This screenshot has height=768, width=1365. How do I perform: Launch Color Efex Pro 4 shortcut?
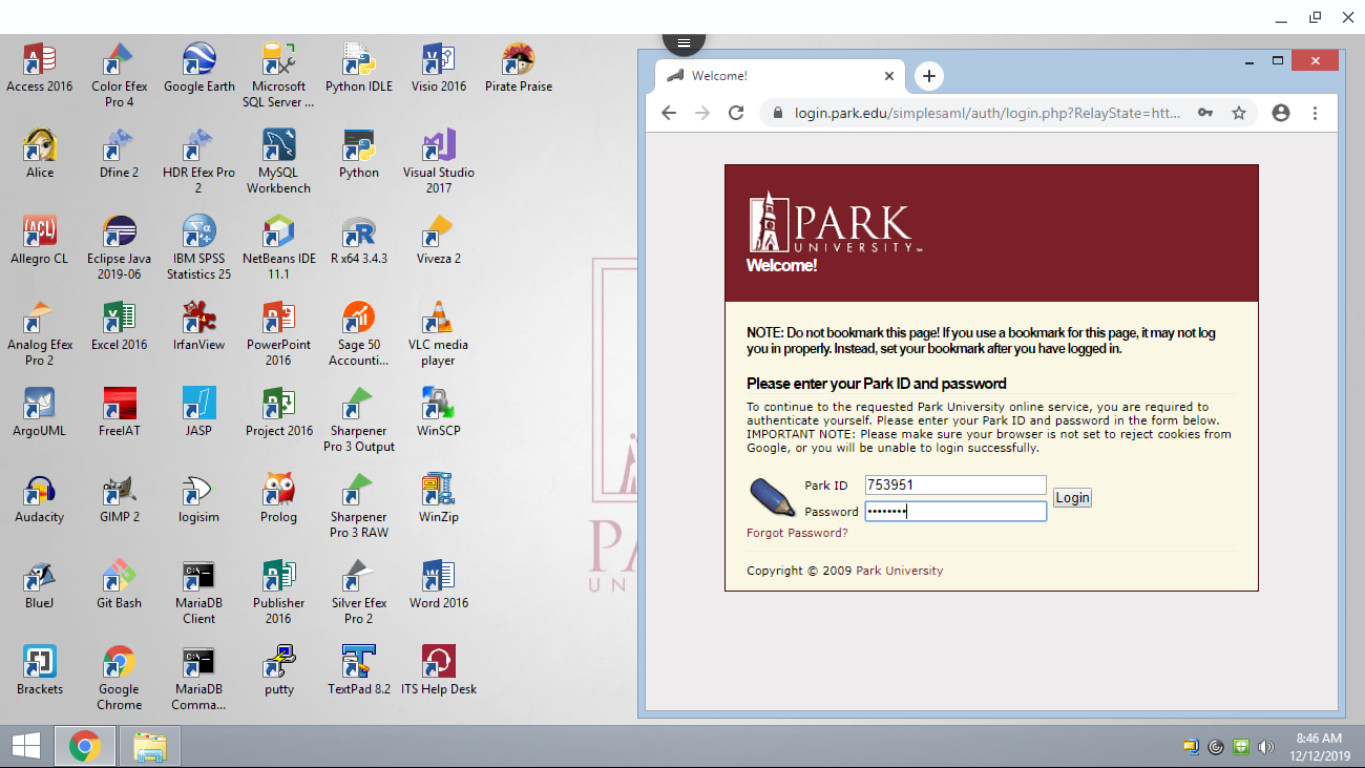[119, 75]
